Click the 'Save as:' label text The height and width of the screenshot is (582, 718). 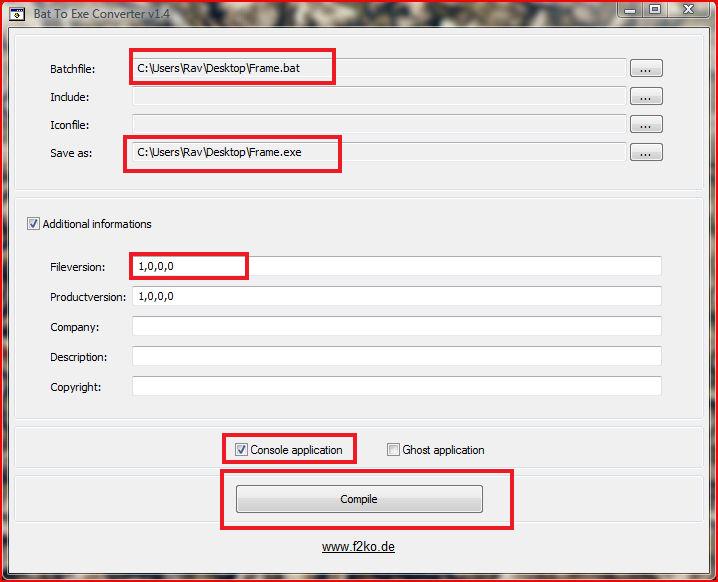[x=71, y=153]
